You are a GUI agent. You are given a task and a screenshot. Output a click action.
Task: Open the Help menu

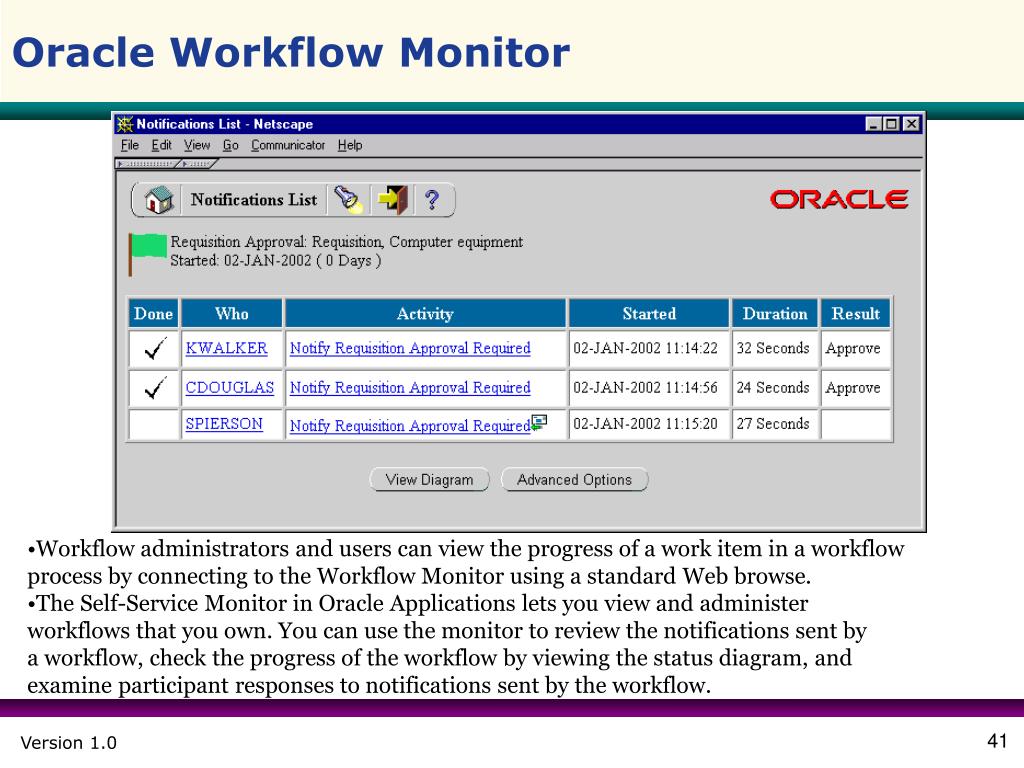point(349,145)
